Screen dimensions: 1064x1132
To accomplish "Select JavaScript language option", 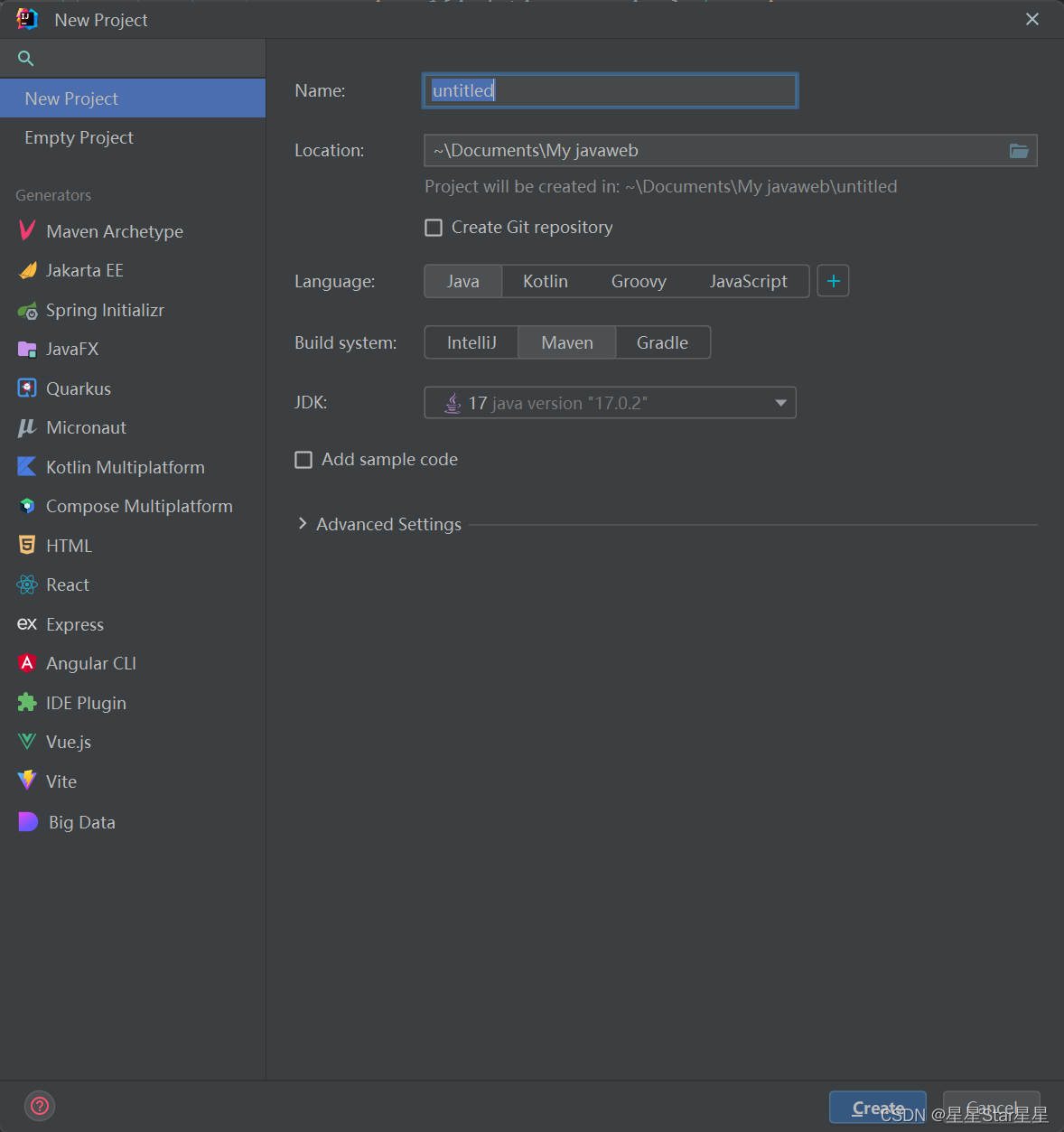I will click(x=748, y=281).
